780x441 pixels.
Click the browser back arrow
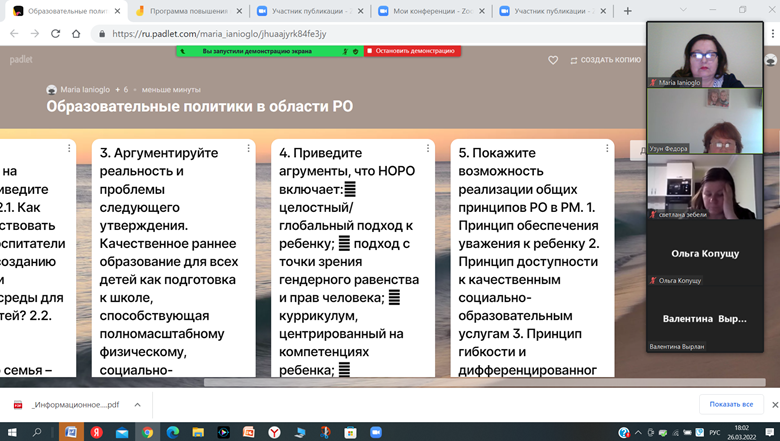pos(14,33)
